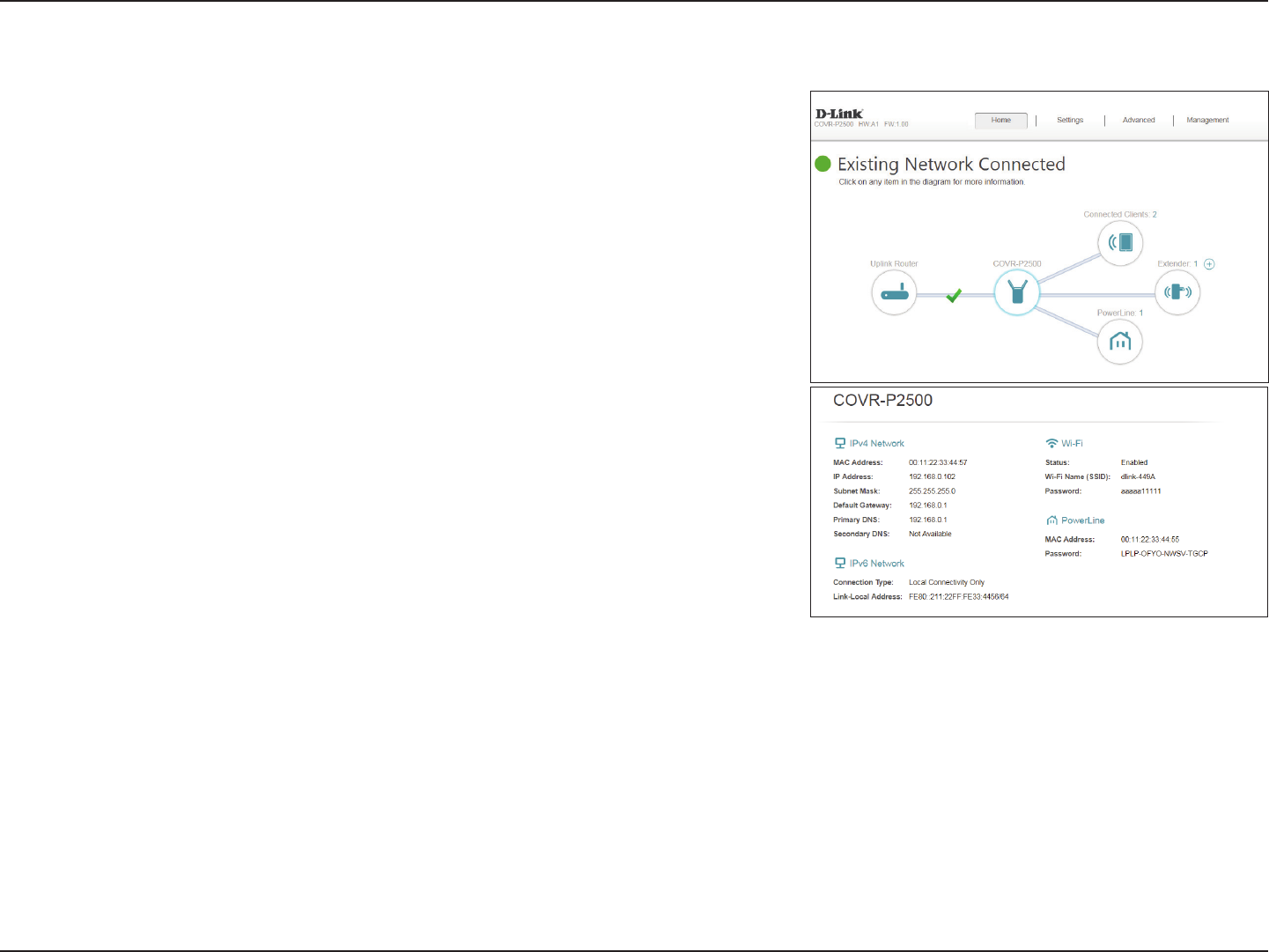Click the 'HW:A1' hardware version text

868,124
